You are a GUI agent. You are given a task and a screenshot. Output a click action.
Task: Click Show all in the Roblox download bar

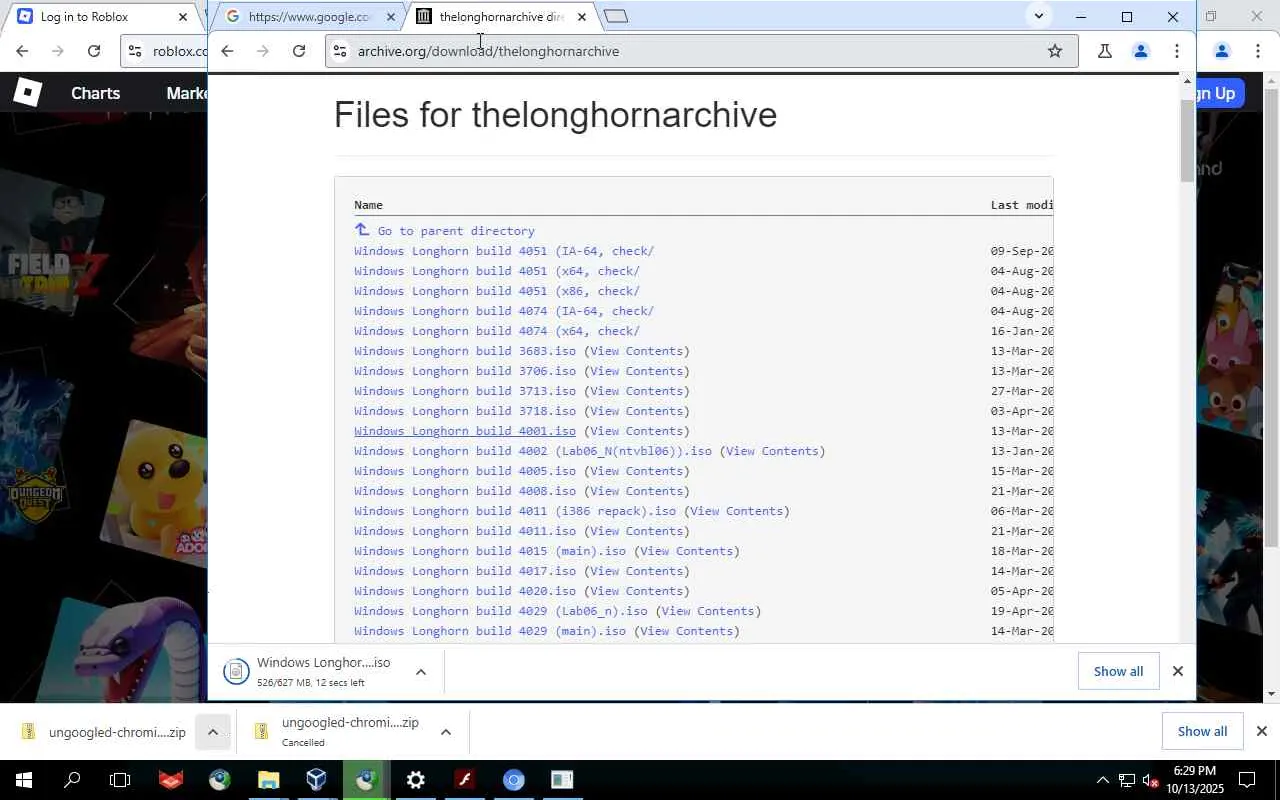(1202, 731)
